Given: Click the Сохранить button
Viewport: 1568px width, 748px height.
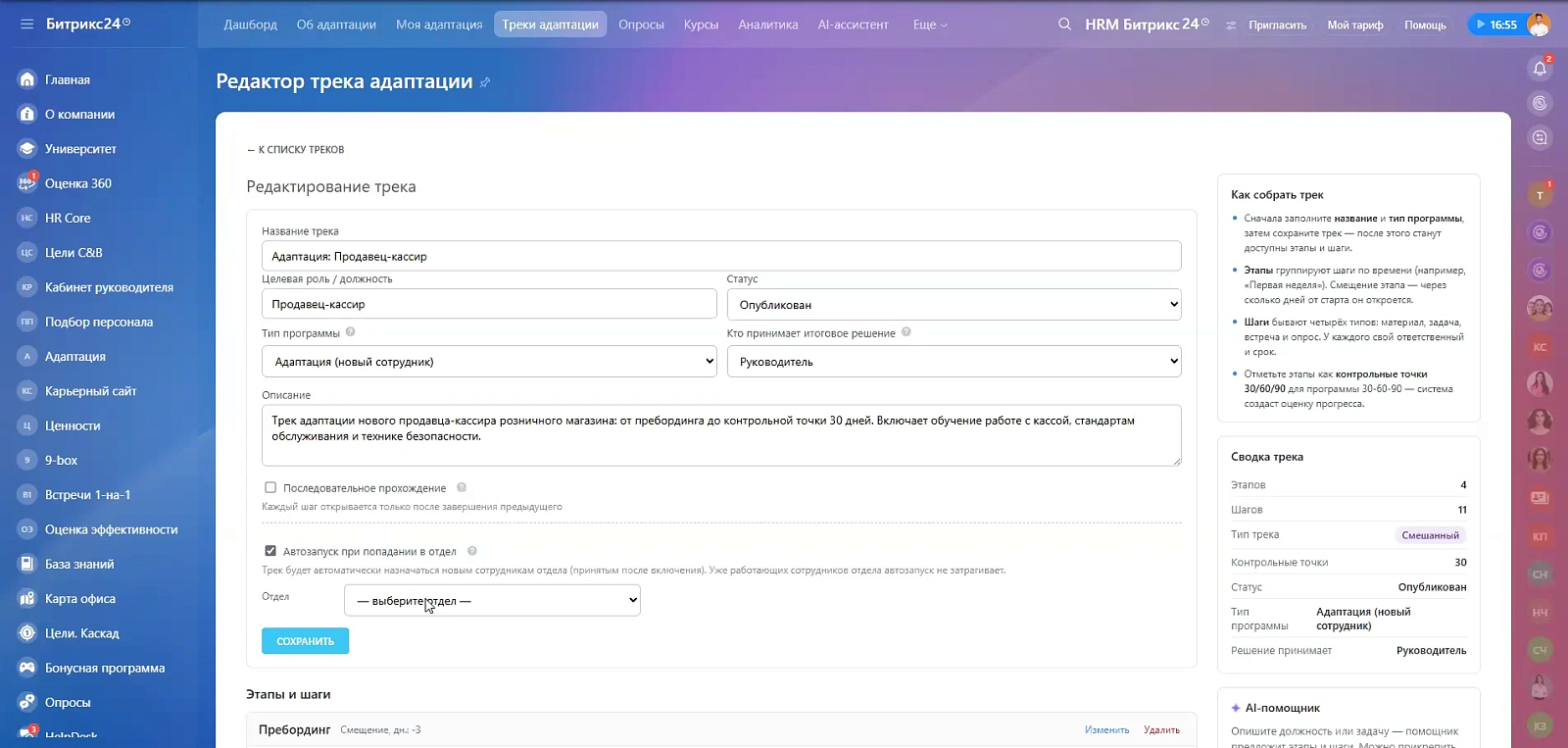Looking at the screenshot, I should [x=305, y=641].
